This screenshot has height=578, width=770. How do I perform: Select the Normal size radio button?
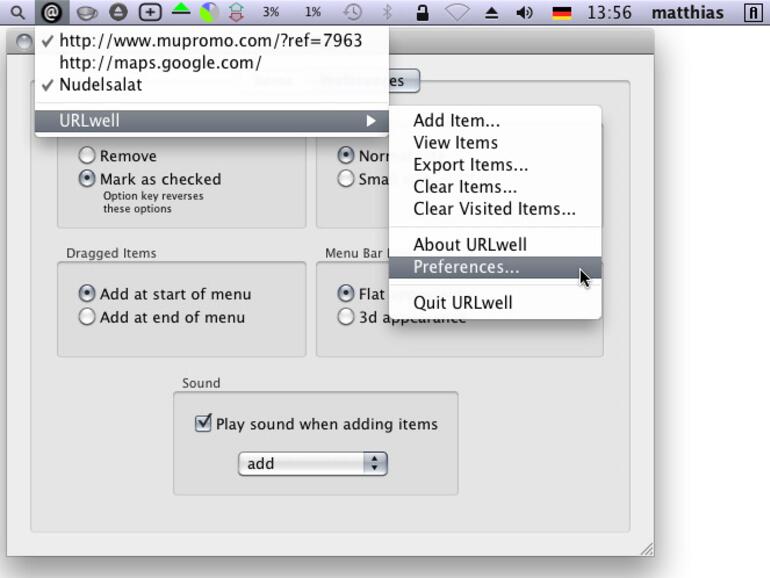[x=346, y=156]
